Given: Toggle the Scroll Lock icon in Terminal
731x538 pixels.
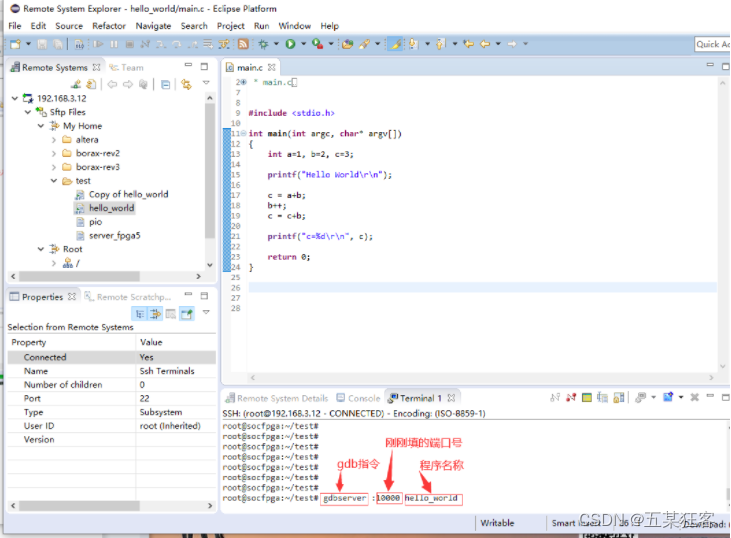Looking at the screenshot, I should tap(619, 398).
